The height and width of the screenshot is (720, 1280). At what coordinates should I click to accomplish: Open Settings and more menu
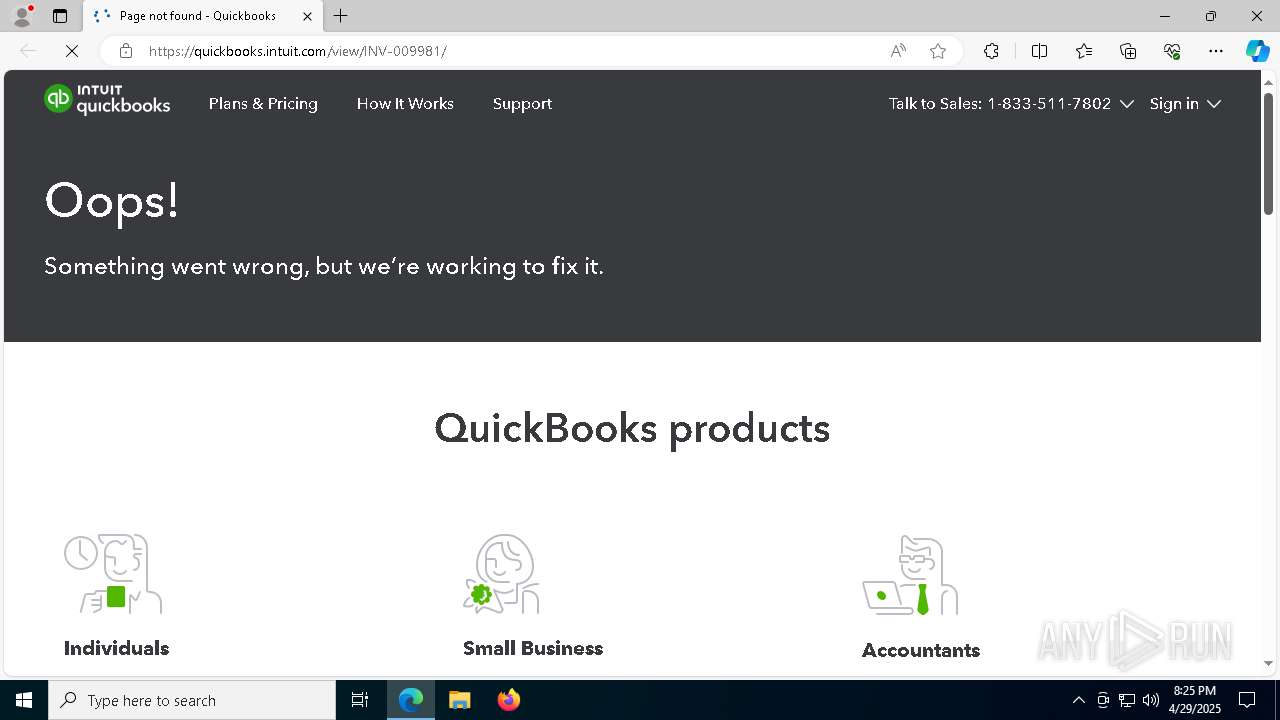point(1216,51)
